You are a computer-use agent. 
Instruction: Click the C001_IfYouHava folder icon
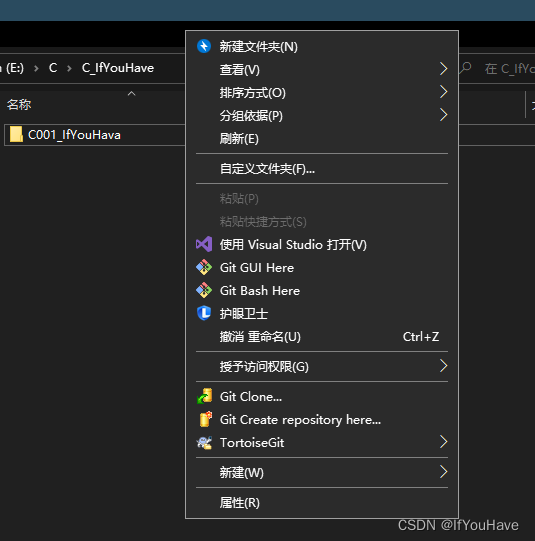tap(16, 134)
